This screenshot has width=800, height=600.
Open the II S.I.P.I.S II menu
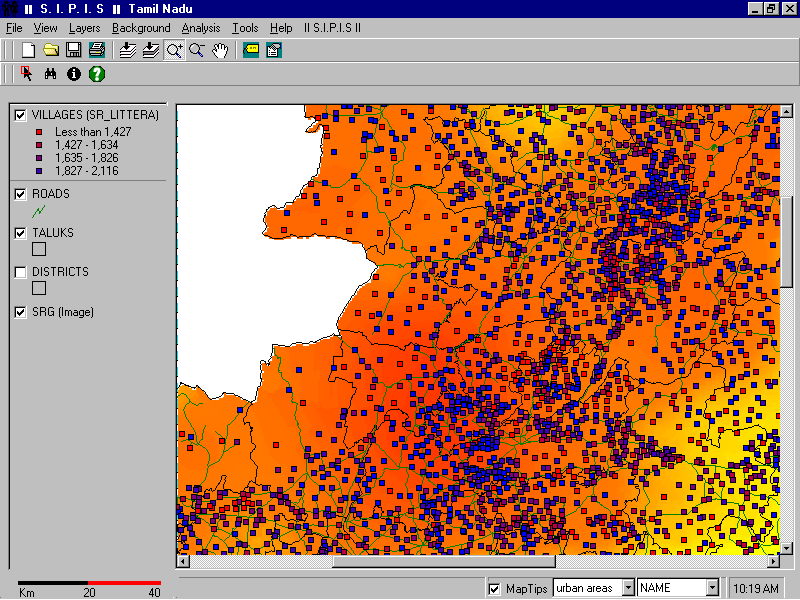tap(333, 28)
